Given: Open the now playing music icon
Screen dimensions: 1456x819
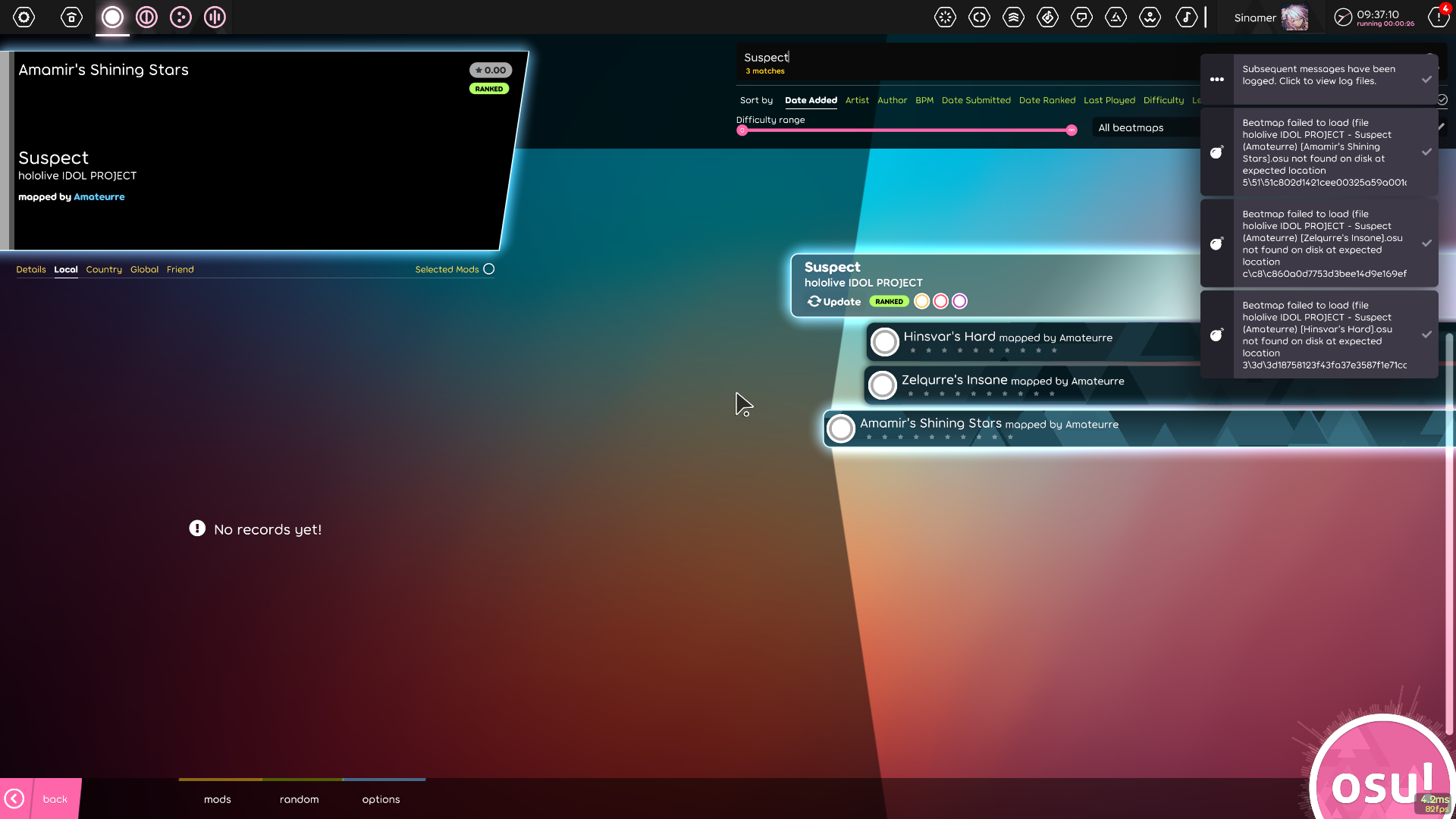Looking at the screenshot, I should click(1187, 17).
